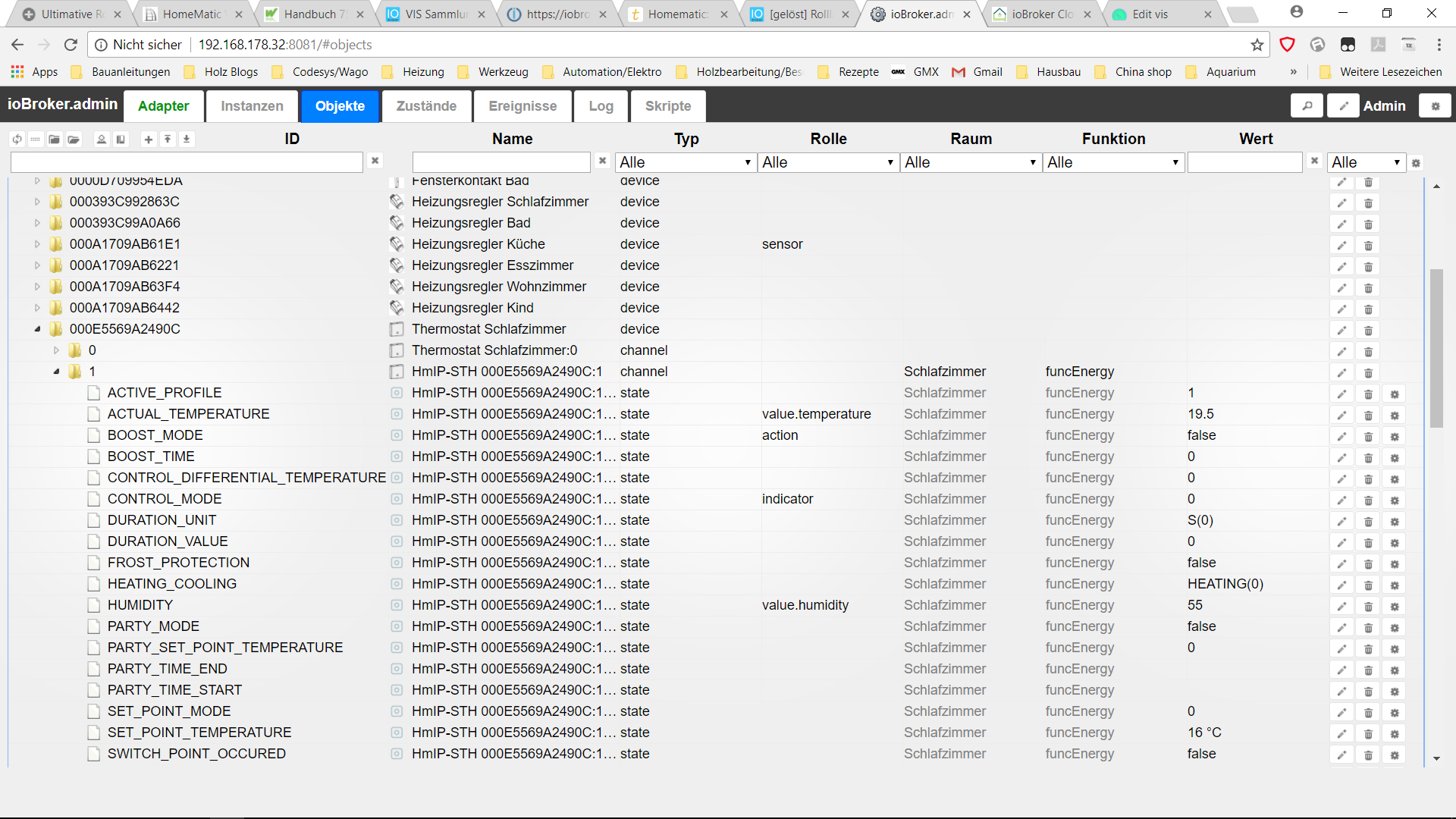Toggle list view mode button
The image size is (1456, 819).
coord(35,140)
